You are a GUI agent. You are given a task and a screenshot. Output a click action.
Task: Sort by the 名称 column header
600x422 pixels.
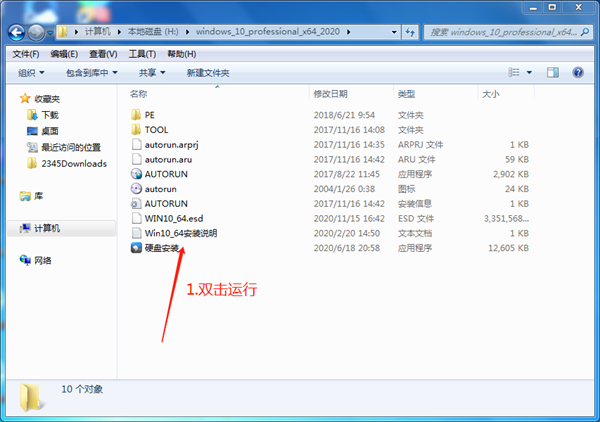(138, 94)
